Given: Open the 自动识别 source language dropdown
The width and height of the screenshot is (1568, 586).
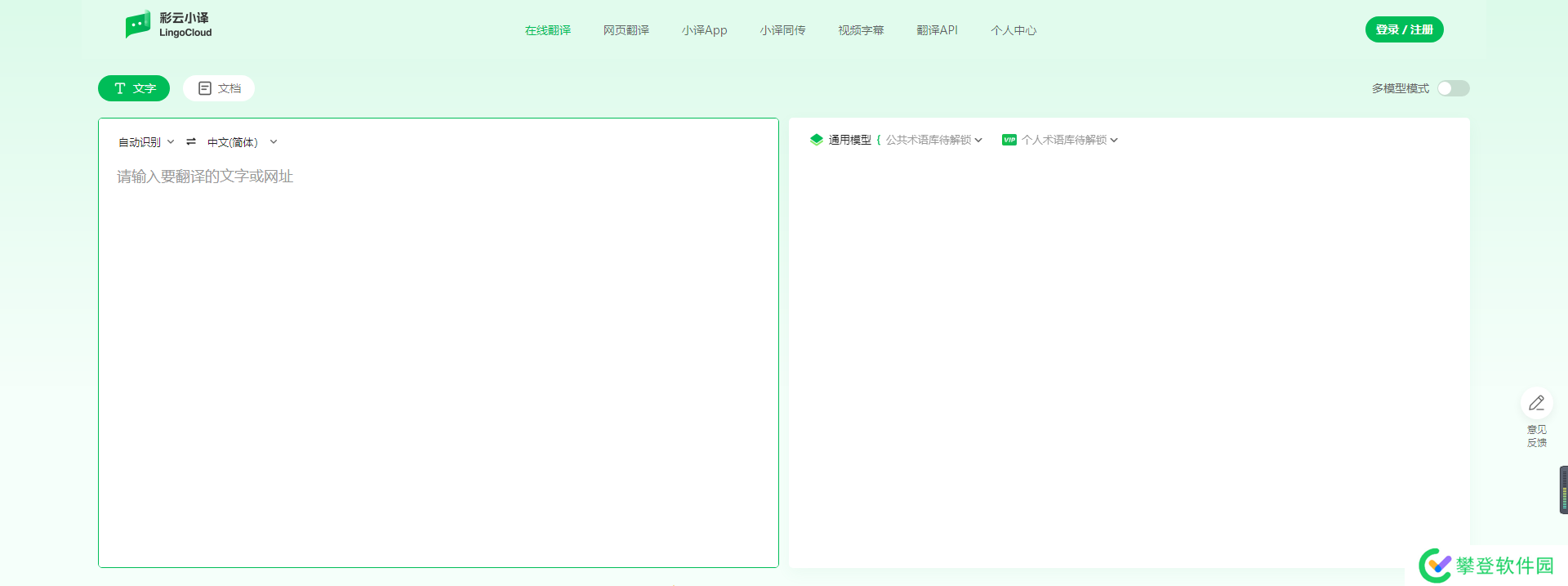Looking at the screenshot, I should click(x=146, y=142).
